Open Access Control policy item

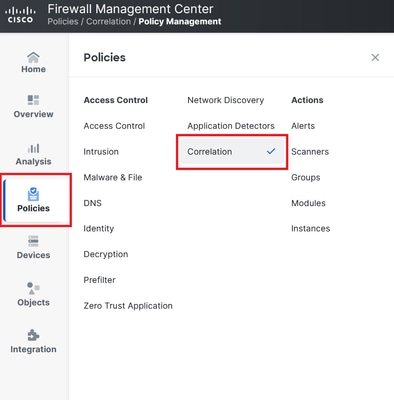coord(114,126)
